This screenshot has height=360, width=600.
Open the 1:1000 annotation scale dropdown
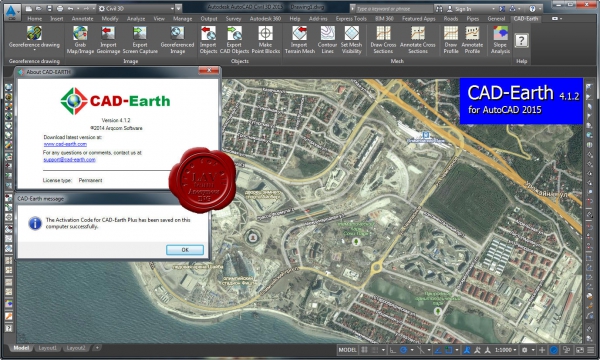(506, 350)
